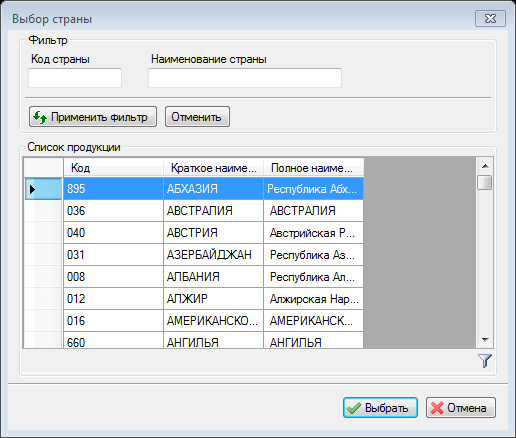Select the АЗЕРБАЙДЖАН row

(213, 255)
